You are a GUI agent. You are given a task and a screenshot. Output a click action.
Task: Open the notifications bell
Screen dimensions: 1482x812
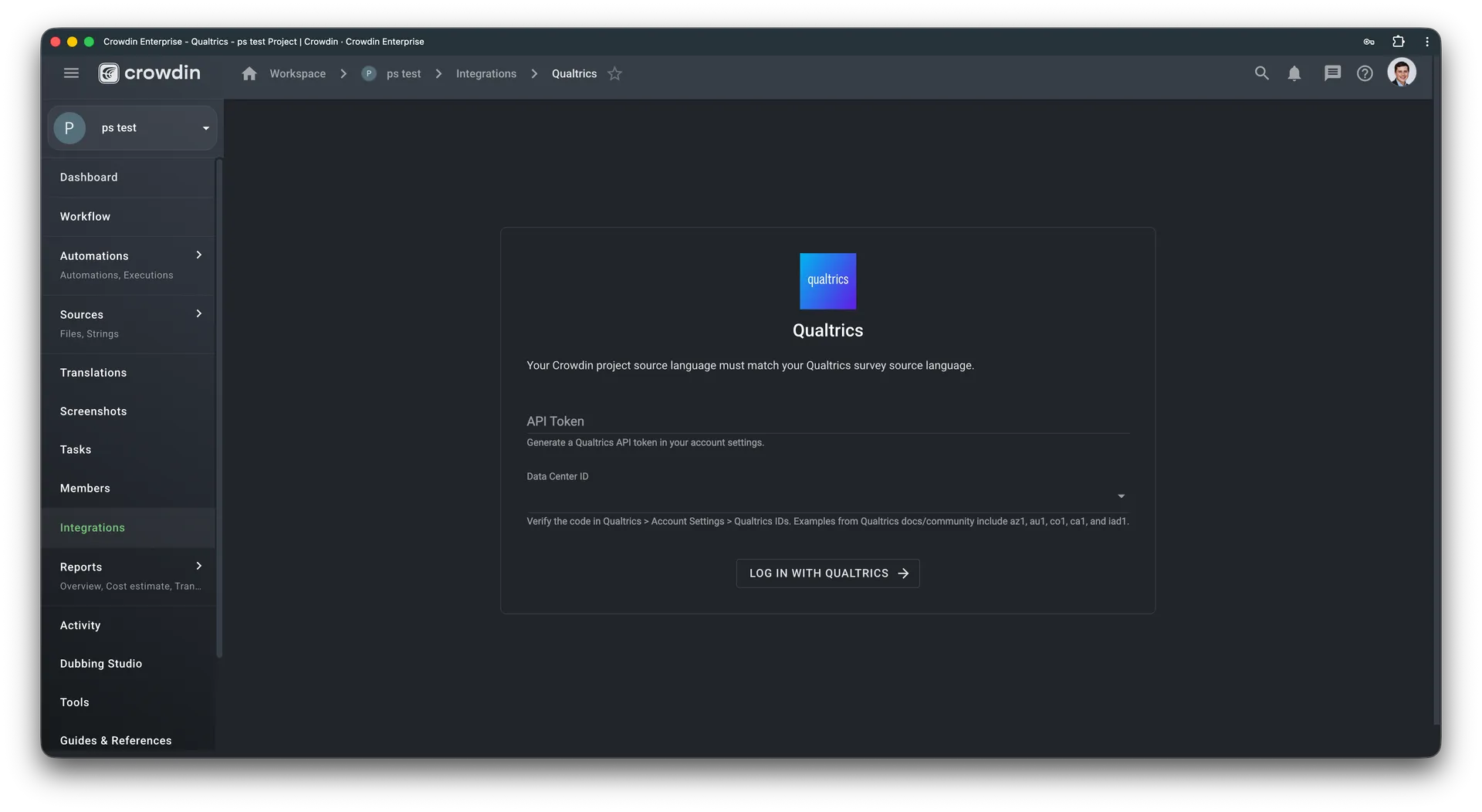[1295, 73]
